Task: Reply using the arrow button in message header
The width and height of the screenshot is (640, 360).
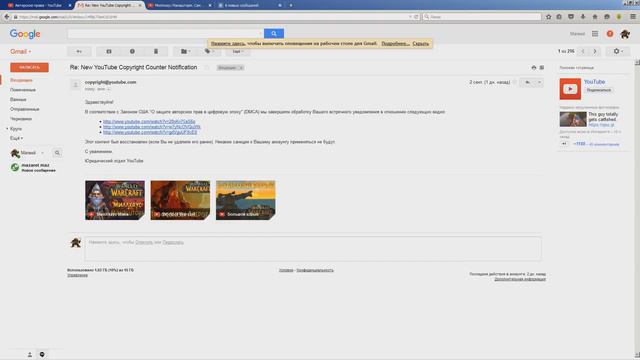Action: pyautogui.click(x=528, y=82)
